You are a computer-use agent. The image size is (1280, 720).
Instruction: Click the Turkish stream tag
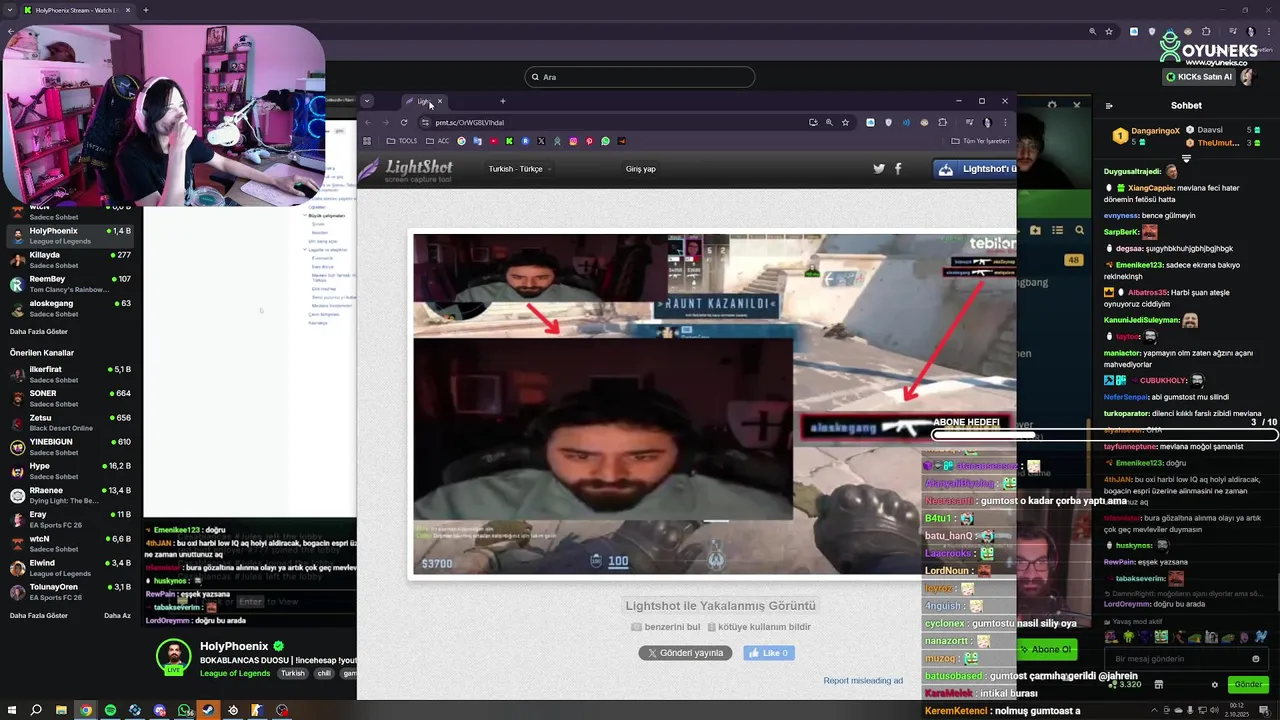coord(292,674)
